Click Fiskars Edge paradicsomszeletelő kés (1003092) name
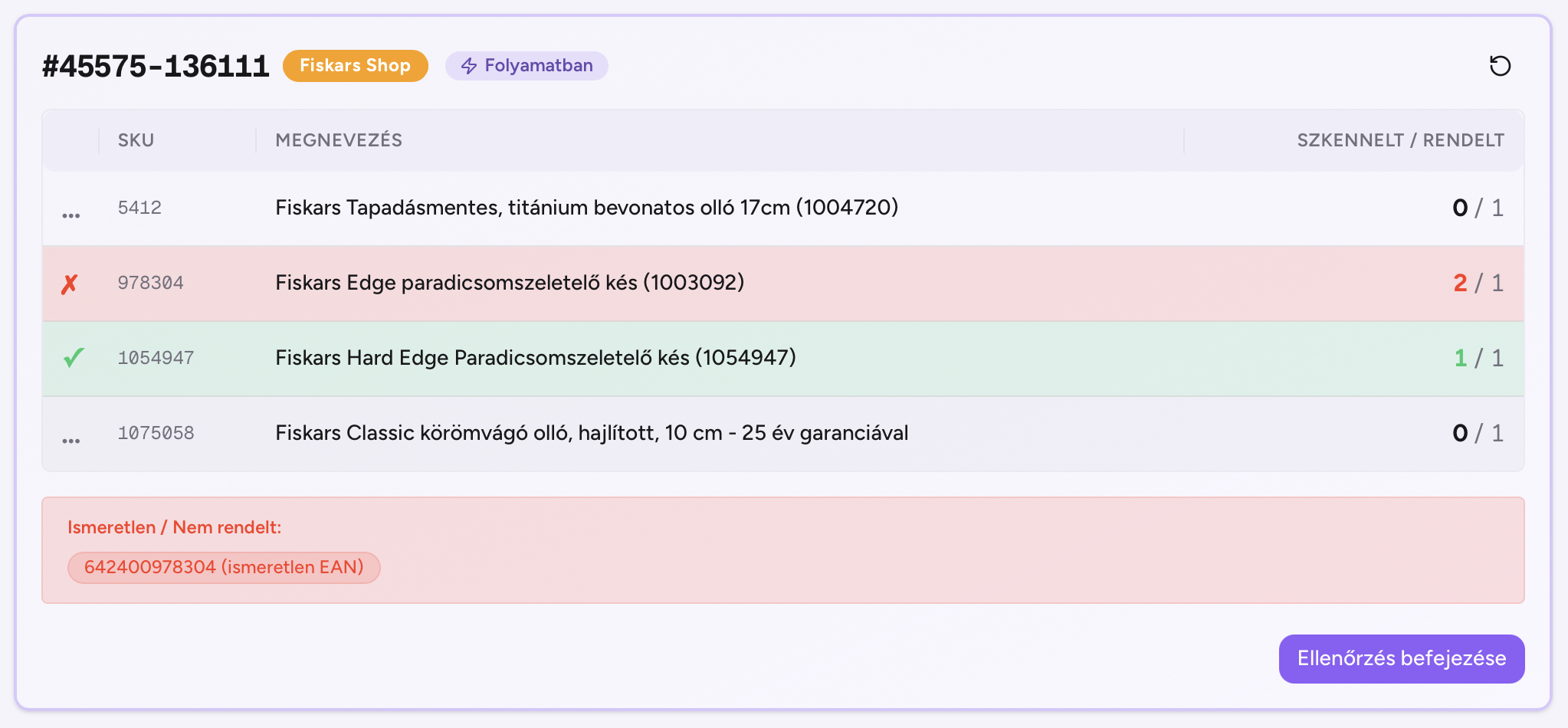Viewport: 1568px width, 728px height. point(510,283)
